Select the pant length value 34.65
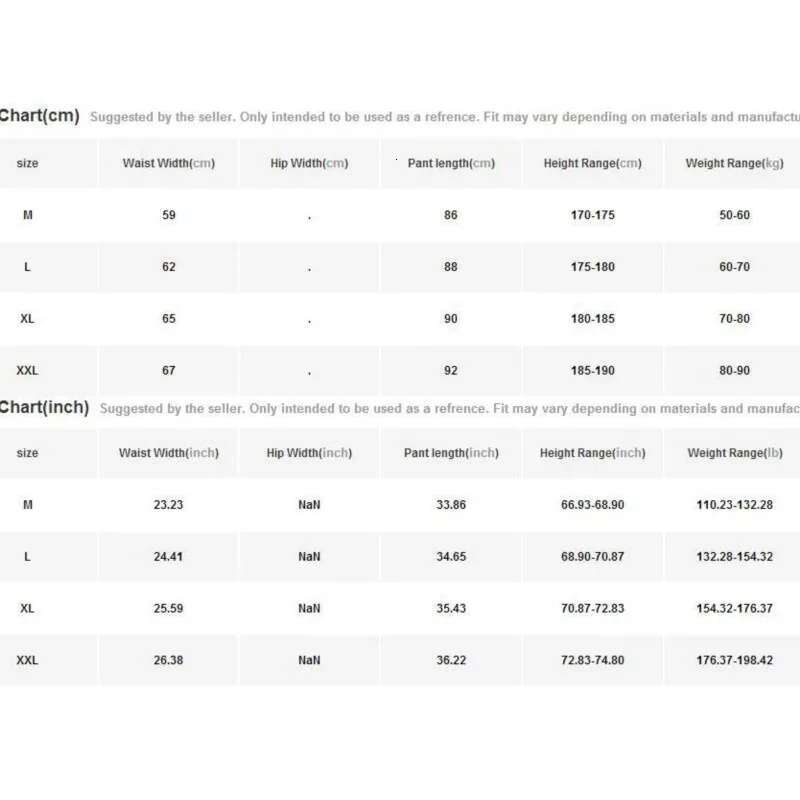Screen dimensions: 800x800 click(x=451, y=557)
